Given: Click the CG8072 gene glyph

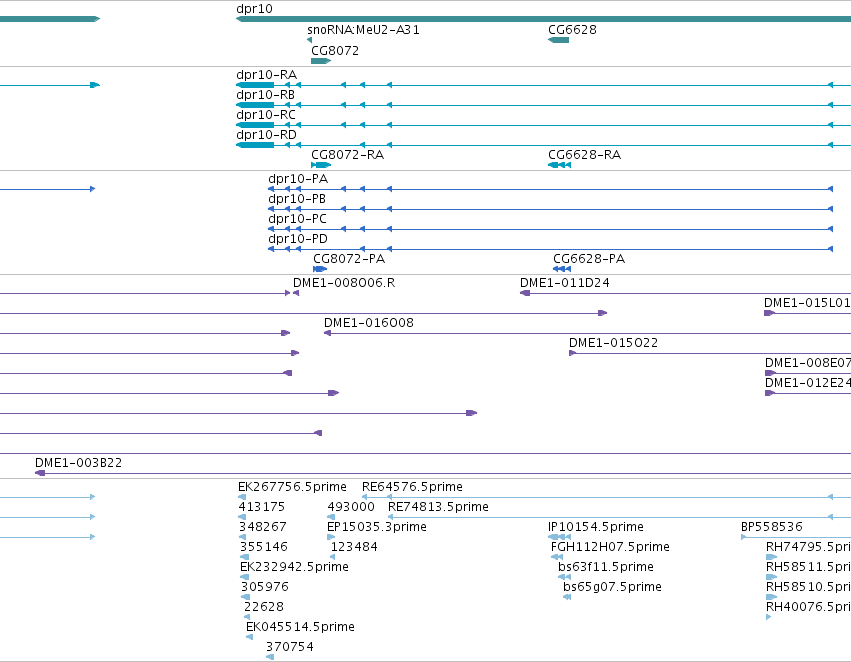Looking at the screenshot, I should click(x=321, y=61).
